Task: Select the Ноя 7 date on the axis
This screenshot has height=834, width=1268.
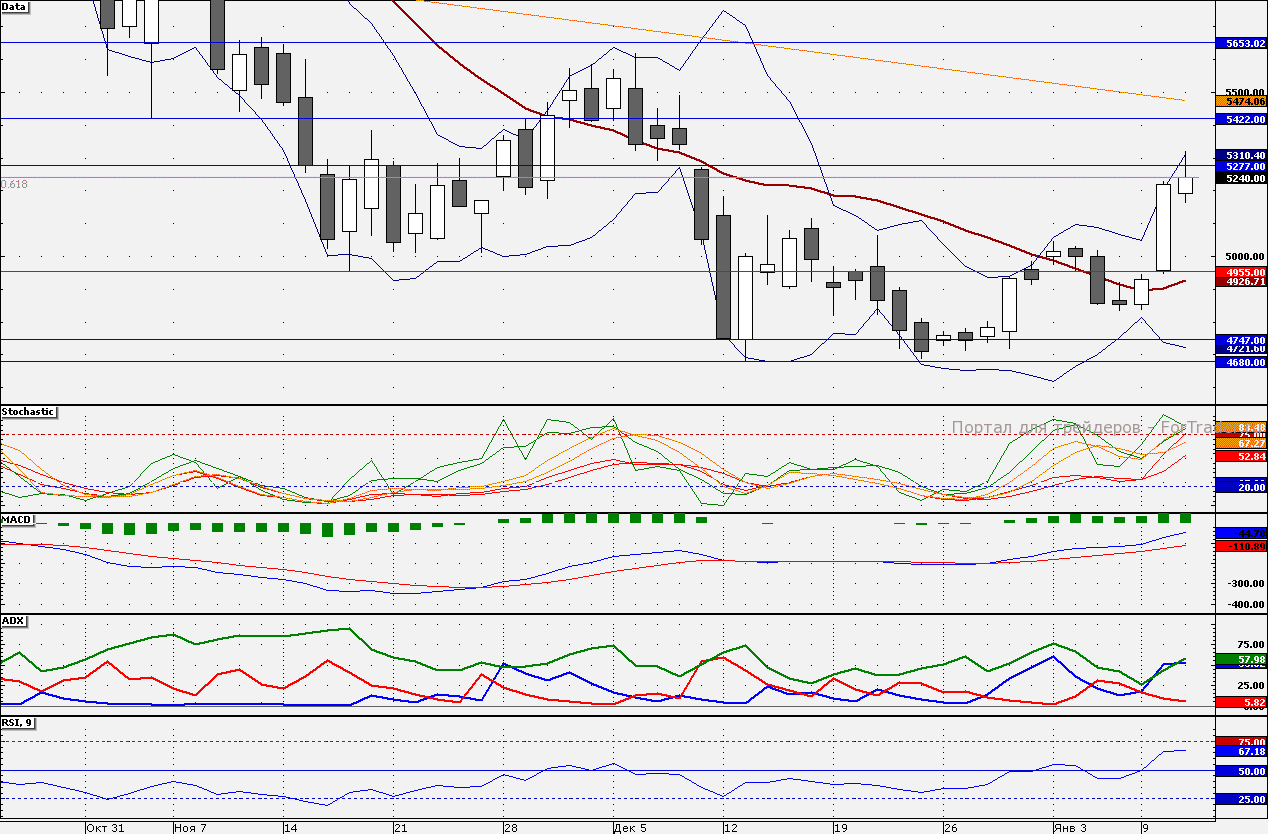Action: tap(190, 828)
